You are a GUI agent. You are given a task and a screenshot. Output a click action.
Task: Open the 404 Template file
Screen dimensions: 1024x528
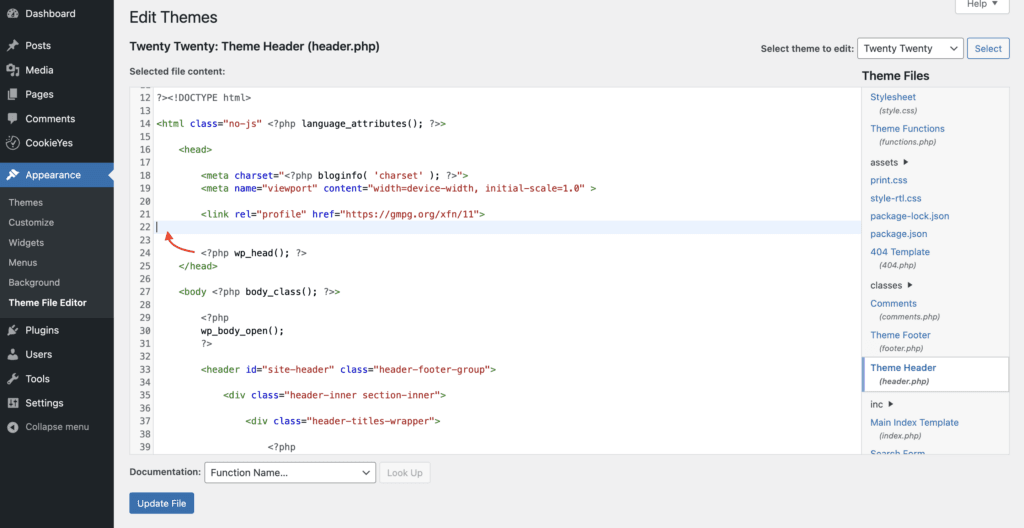point(900,252)
